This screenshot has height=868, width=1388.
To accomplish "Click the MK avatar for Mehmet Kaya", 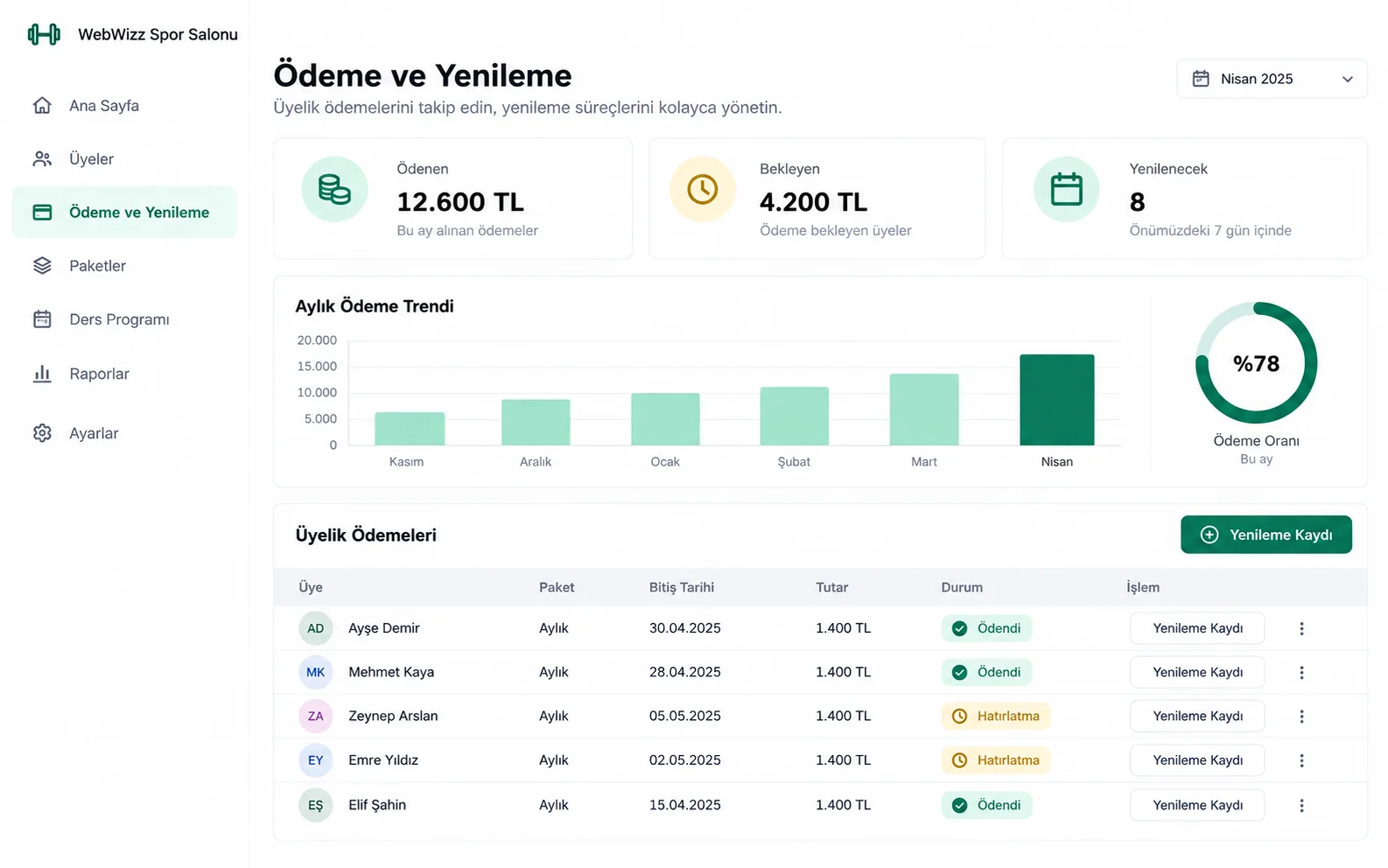I will 315,672.
